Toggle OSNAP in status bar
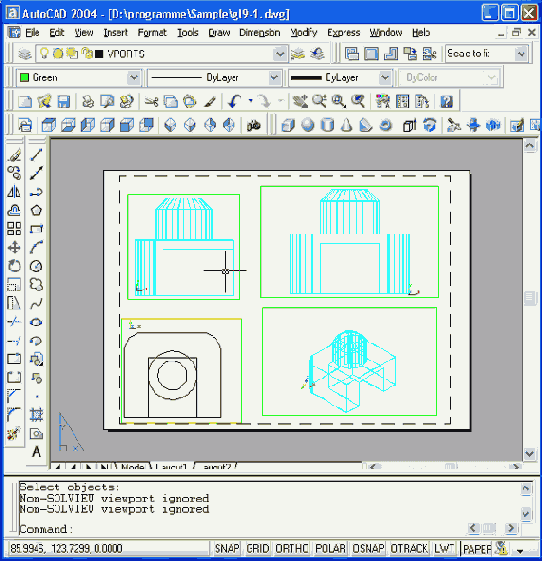 pyautogui.click(x=368, y=548)
